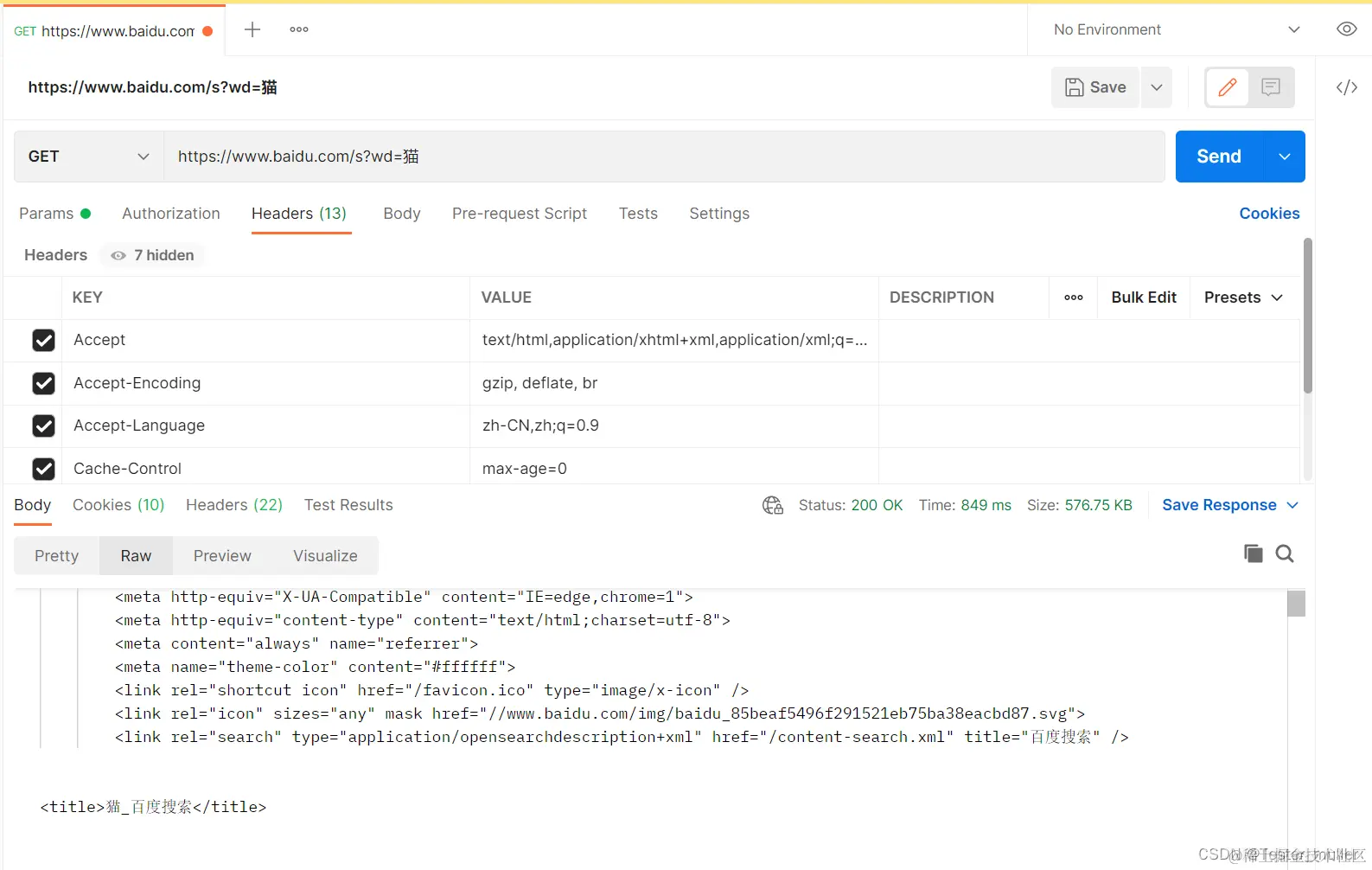This screenshot has width=1372, height=870.
Task: Switch response view to Pretty
Action: tap(57, 556)
